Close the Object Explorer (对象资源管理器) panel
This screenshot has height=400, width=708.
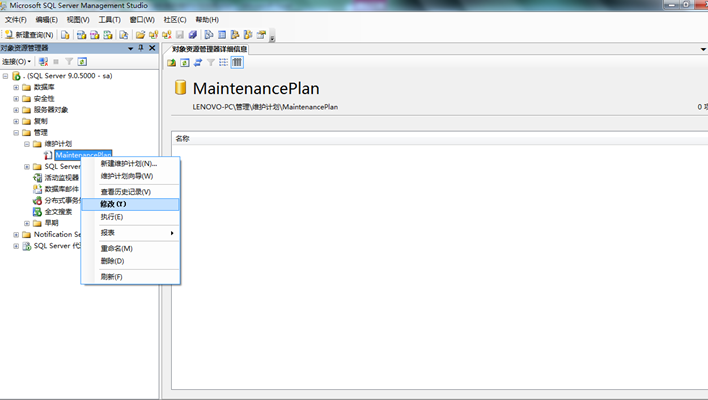click(152, 48)
